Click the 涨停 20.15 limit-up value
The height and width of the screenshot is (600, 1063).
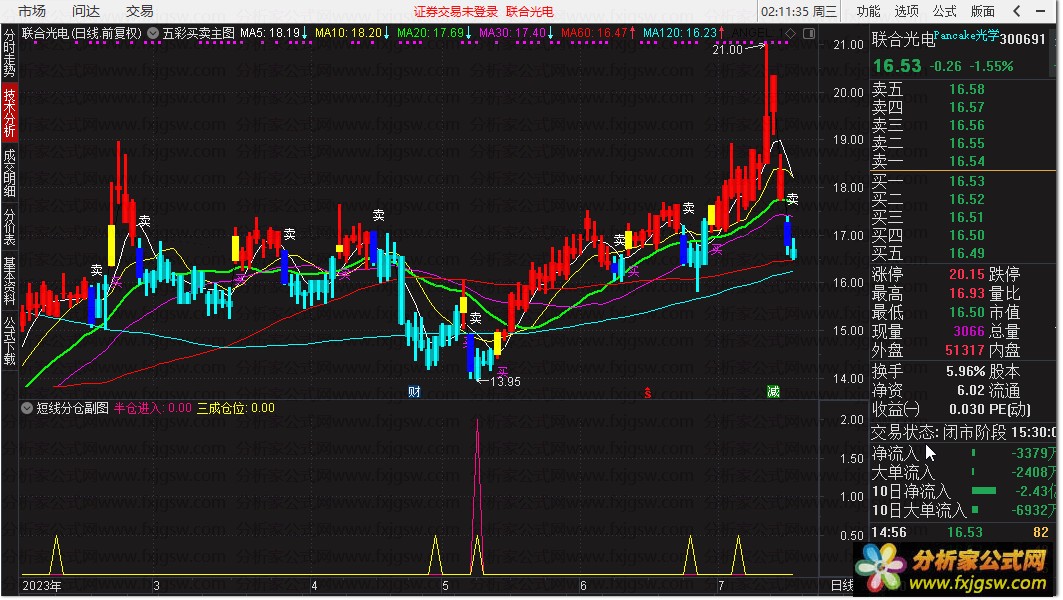coord(966,275)
